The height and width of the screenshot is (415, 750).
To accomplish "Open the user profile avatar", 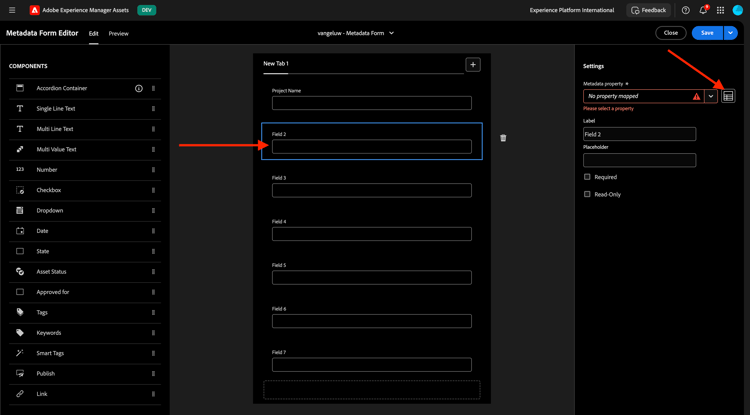I will 738,10.
